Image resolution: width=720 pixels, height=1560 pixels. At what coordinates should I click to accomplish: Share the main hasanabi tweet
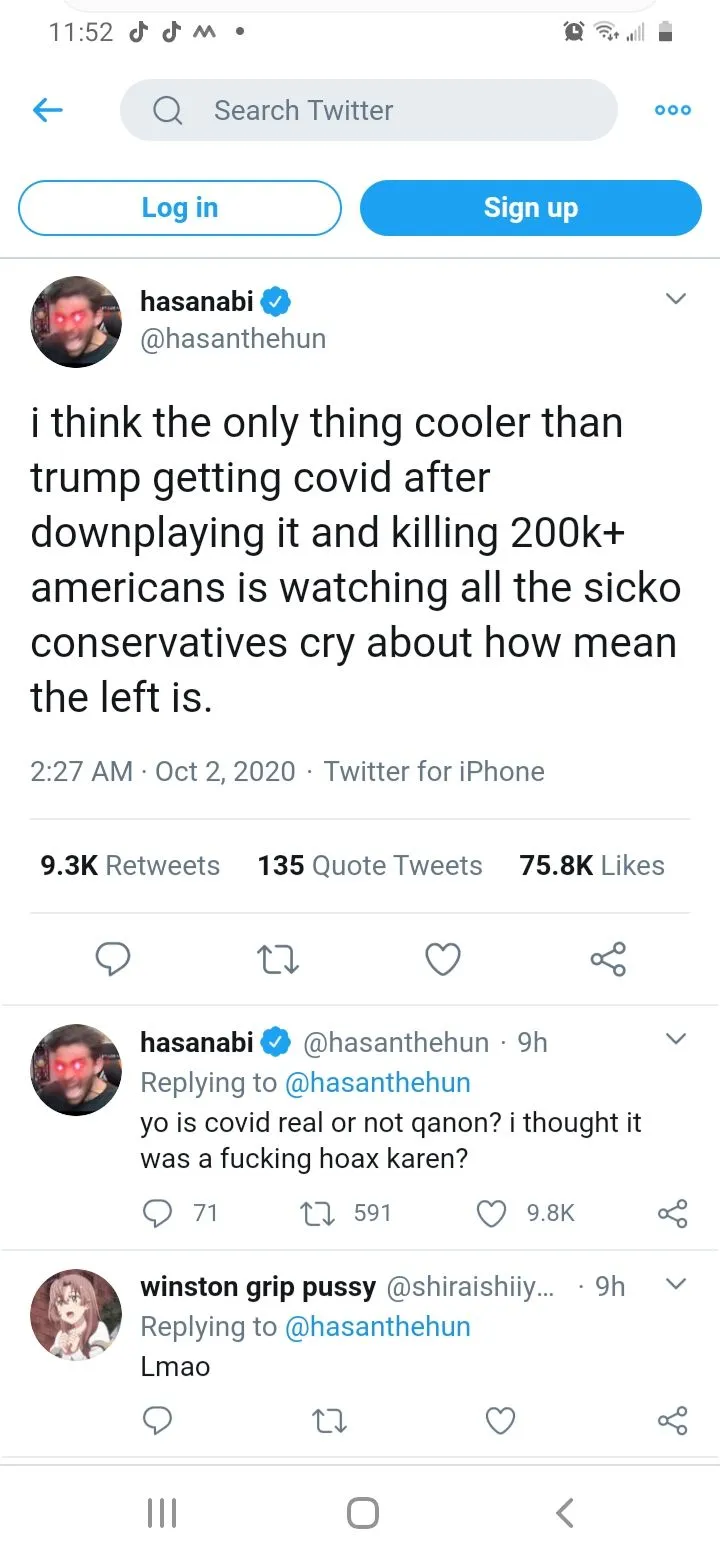608,959
